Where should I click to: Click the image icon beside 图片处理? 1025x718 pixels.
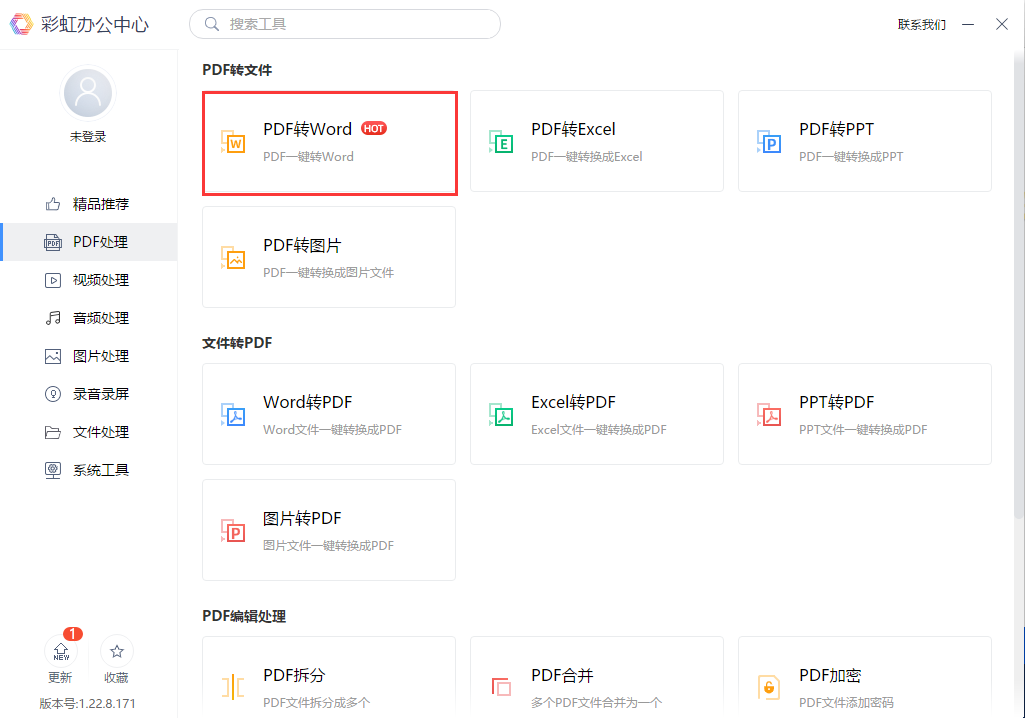point(53,356)
